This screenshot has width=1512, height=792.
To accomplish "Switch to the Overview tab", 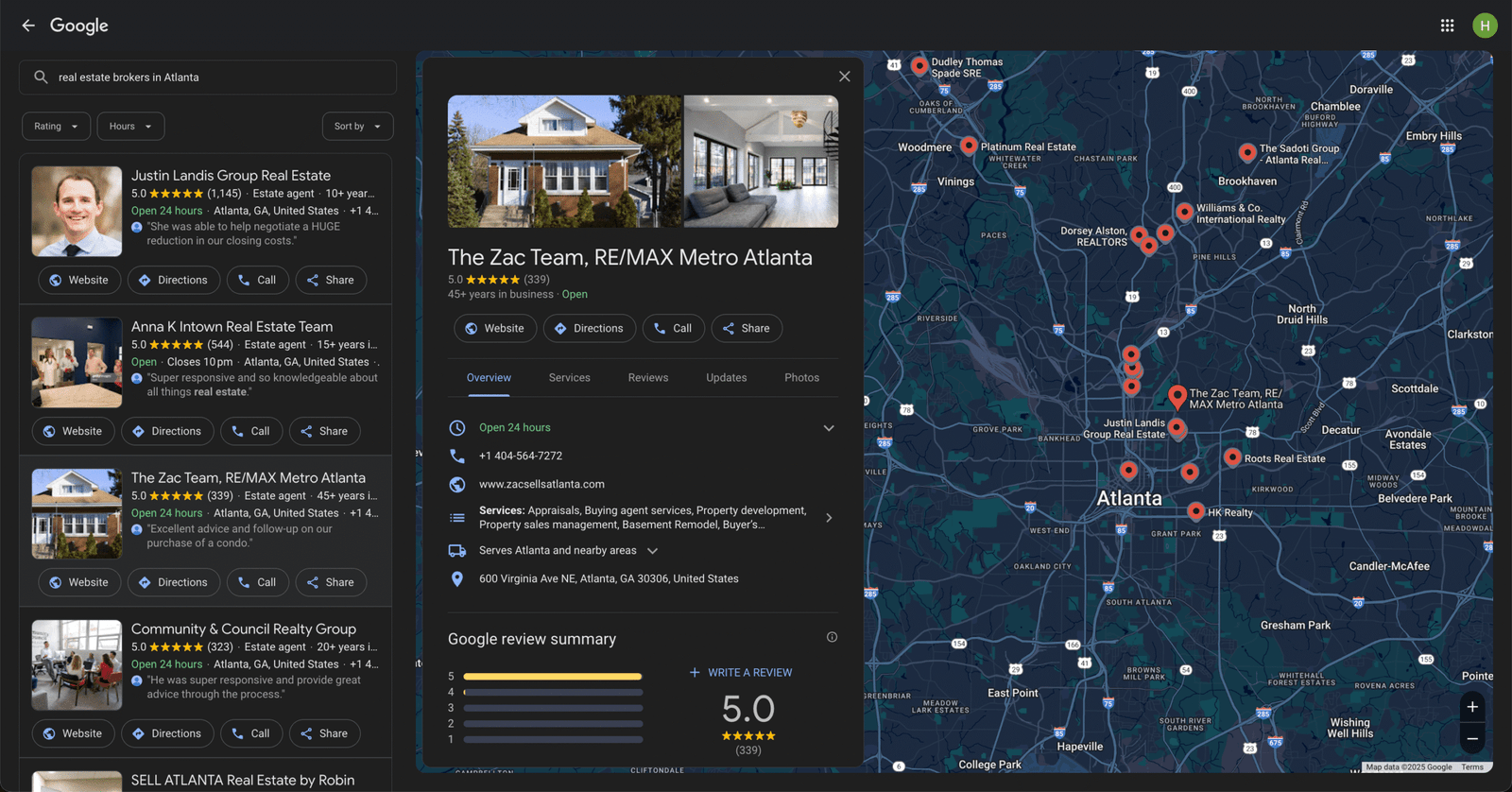I will [x=489, y=378].
